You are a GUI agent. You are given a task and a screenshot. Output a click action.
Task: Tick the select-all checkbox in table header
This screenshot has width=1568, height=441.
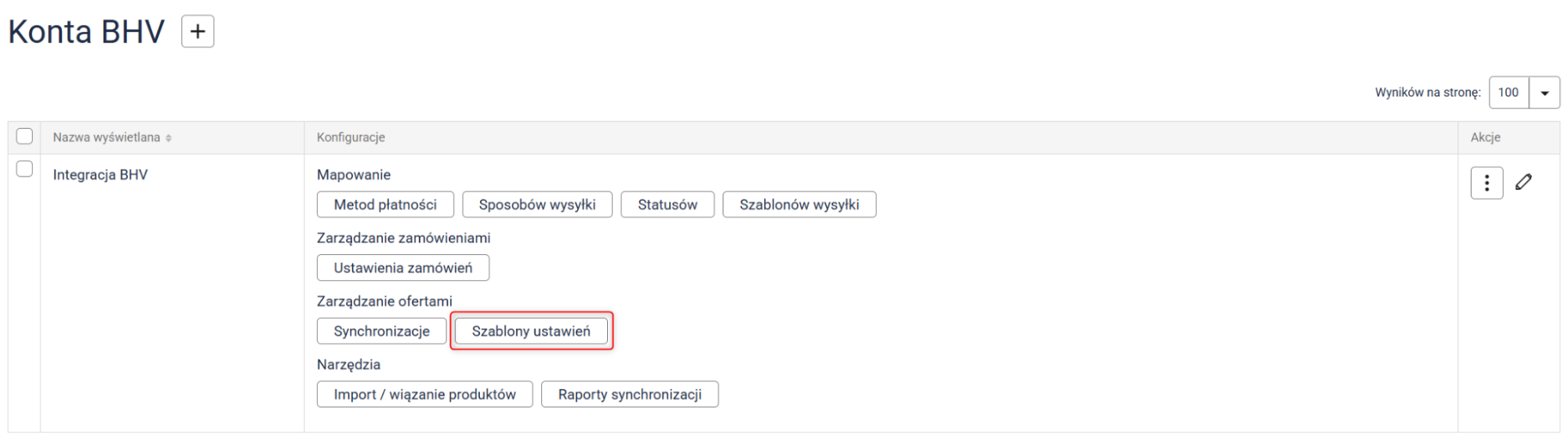tap(24, 137)
